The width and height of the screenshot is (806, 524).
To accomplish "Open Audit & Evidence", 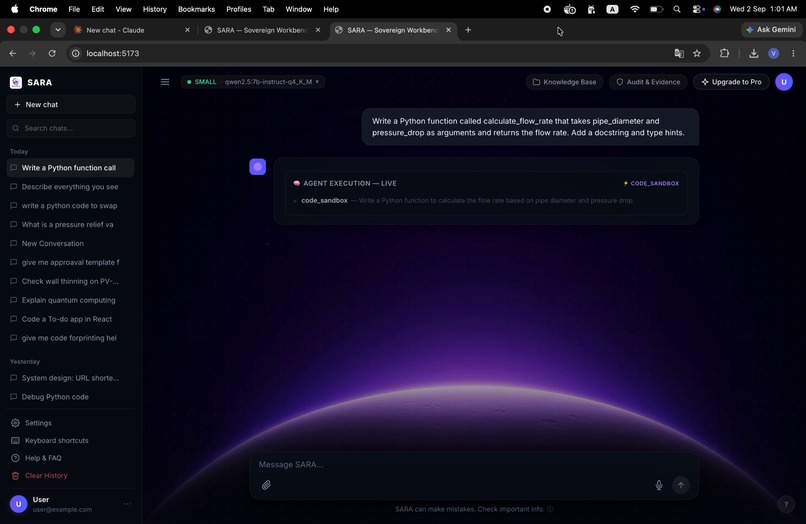I will click(x=648, y=82).
